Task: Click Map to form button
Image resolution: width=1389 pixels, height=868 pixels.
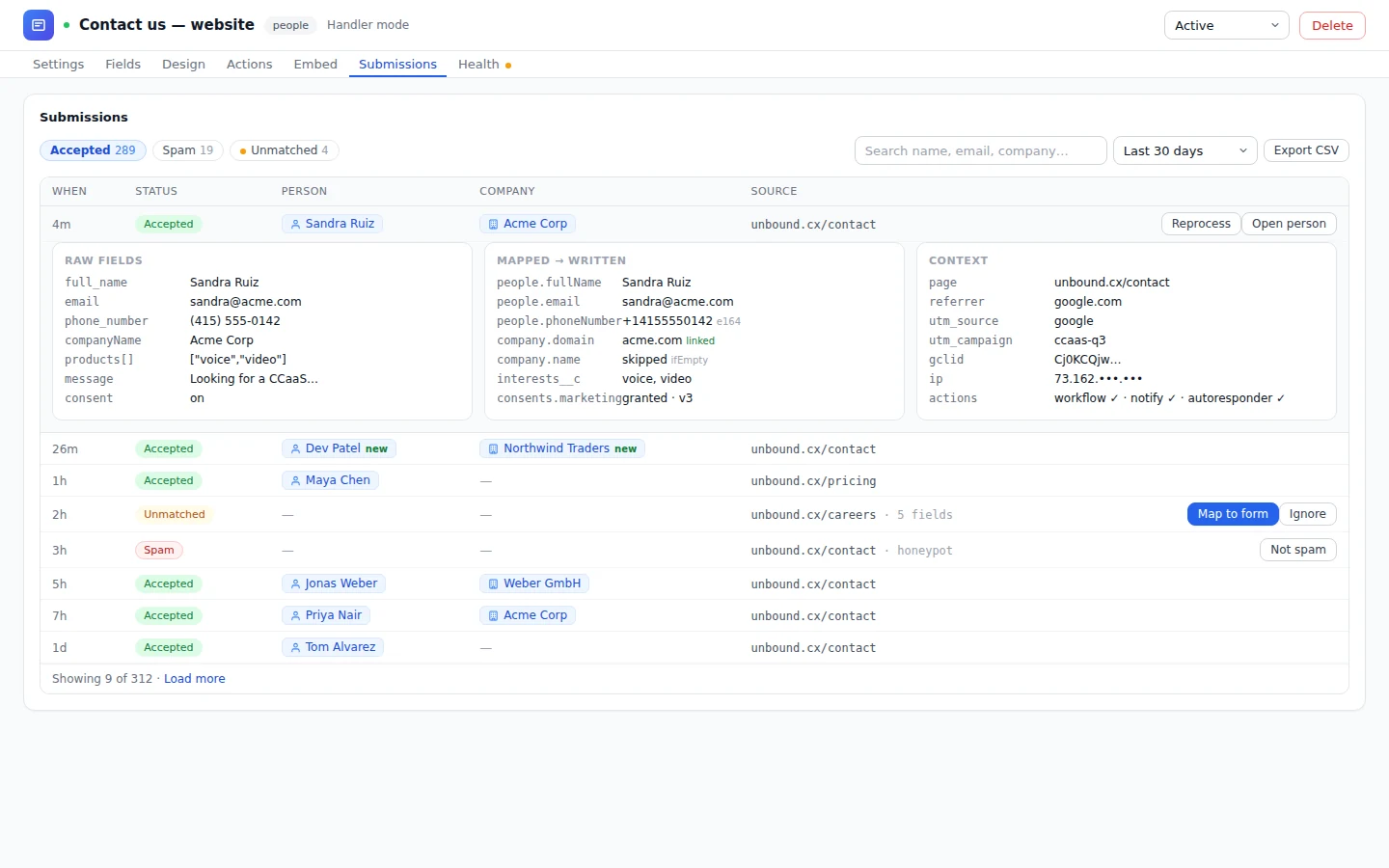Action: (x=1233, y=514)
